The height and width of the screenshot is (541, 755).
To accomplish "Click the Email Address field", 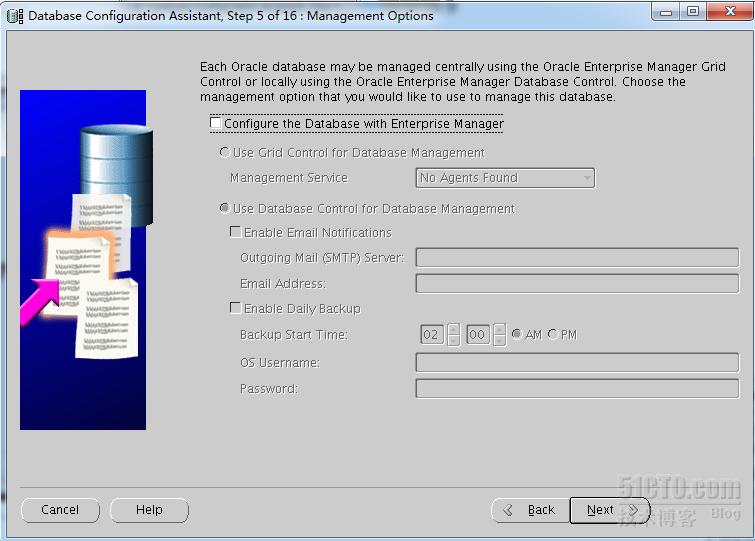I will [x=577, y=283].
